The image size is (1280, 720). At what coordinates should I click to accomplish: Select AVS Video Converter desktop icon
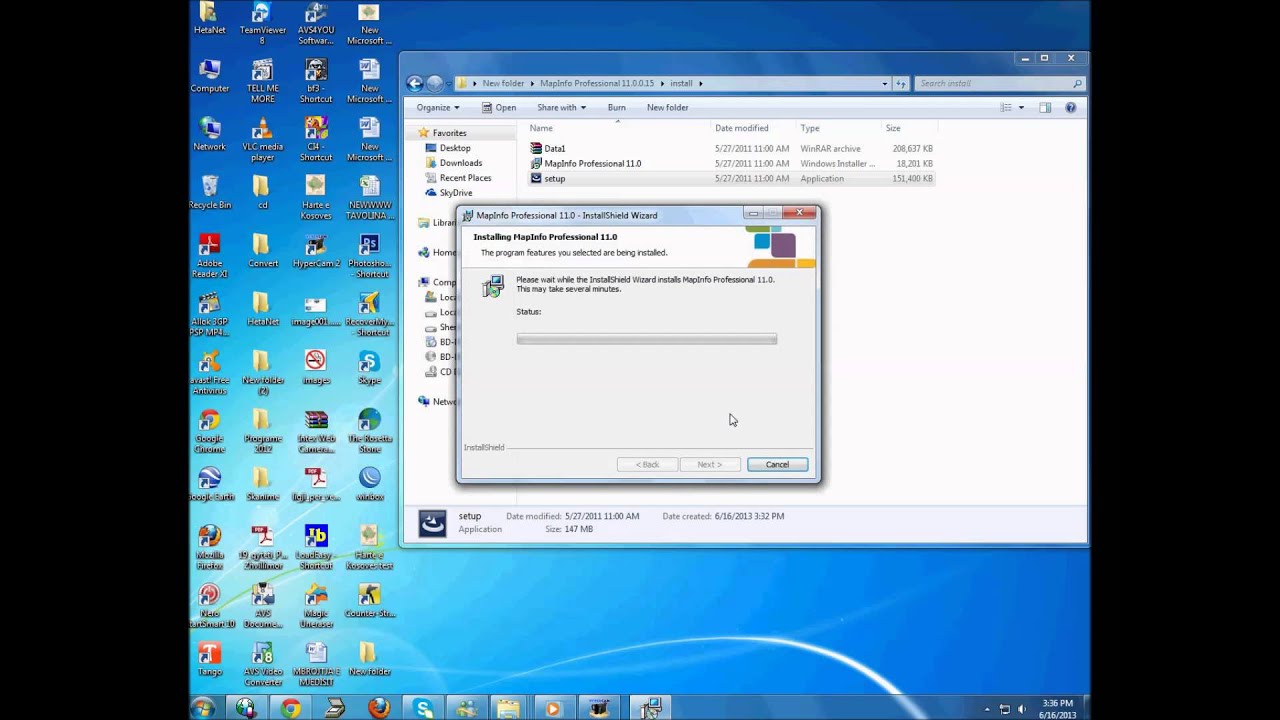tap(262, 664)
